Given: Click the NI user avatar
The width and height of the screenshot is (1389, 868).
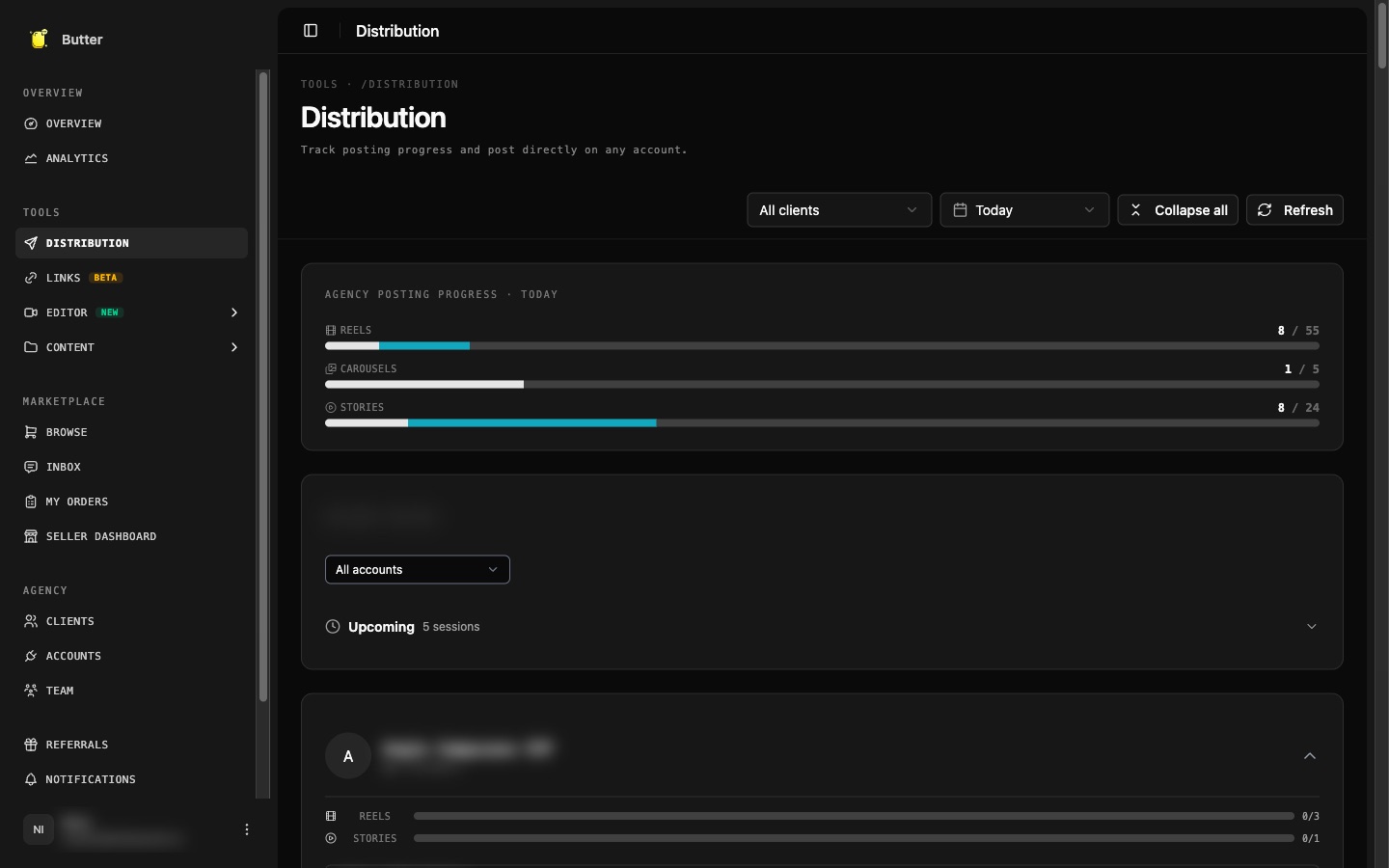Looking at the screenshot, I should point(39,829).
